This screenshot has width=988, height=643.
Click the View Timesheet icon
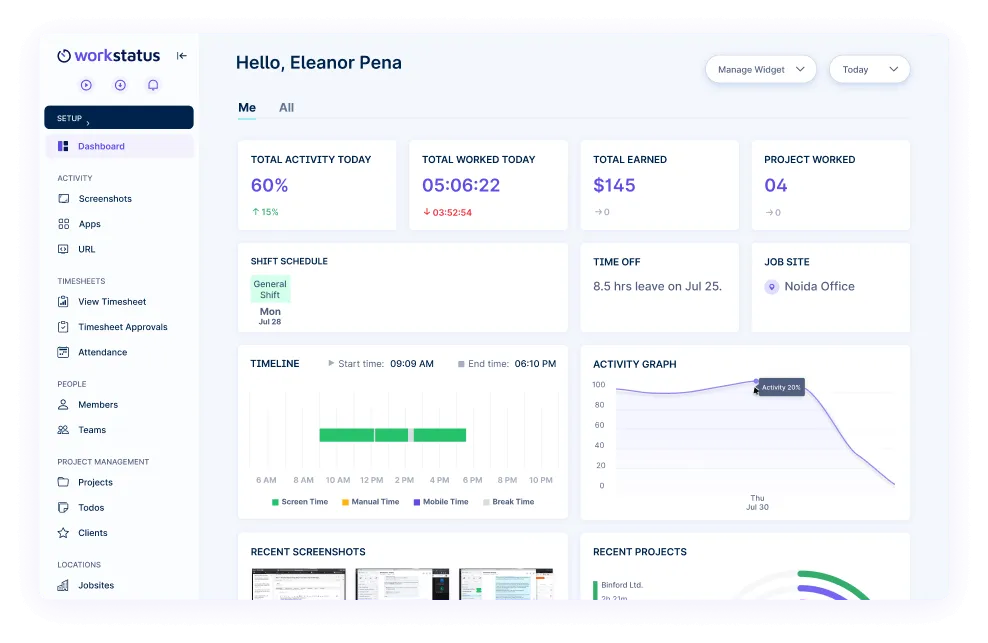tap(63, 301)
